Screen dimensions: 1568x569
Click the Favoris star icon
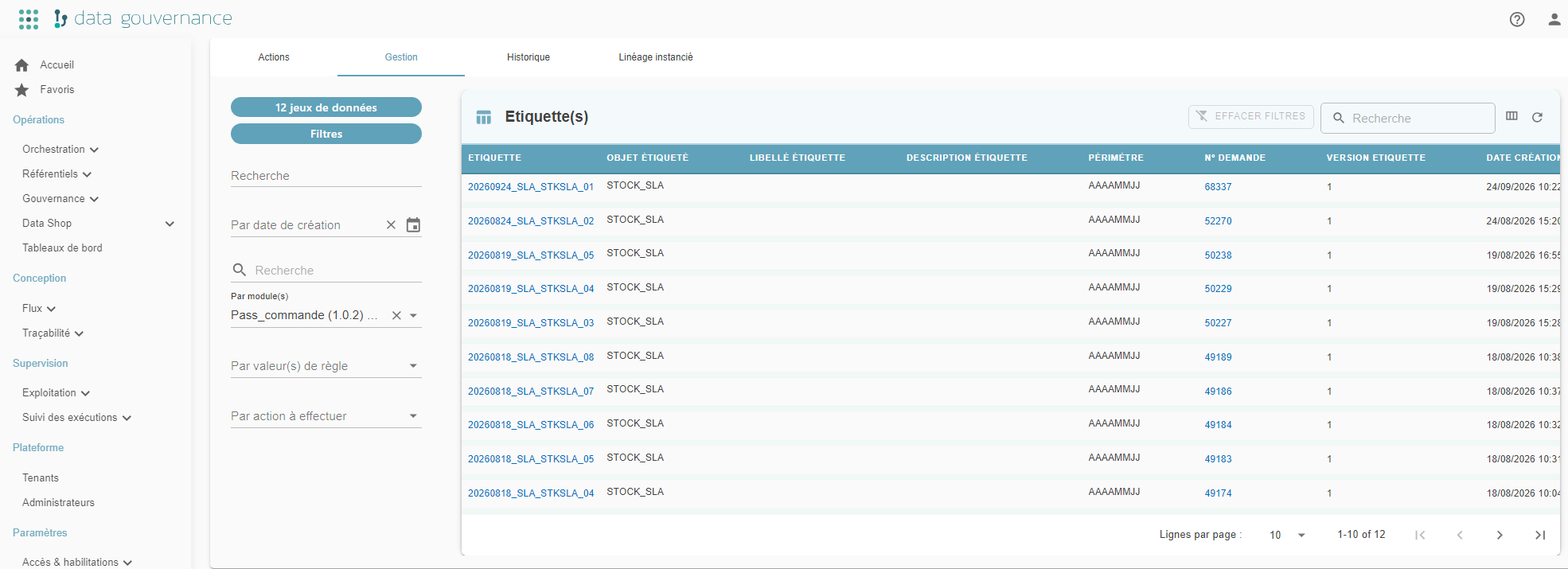pyautogui.click(x=21, y=90)
